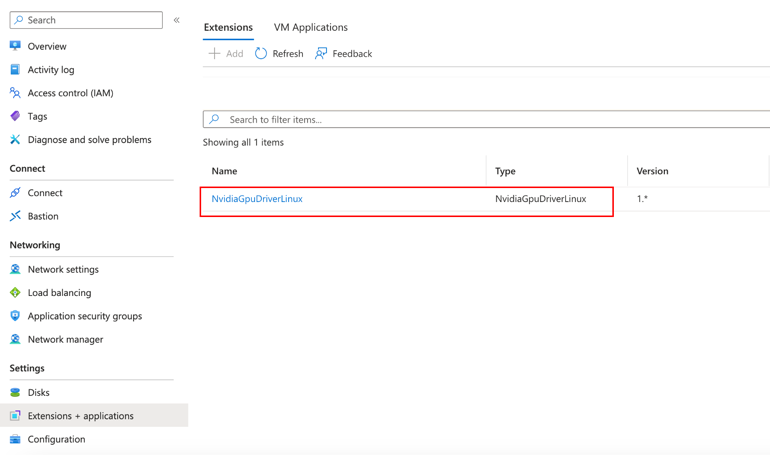Click the Application security groups shield icon
770x460 pixels.
point(15,316)
